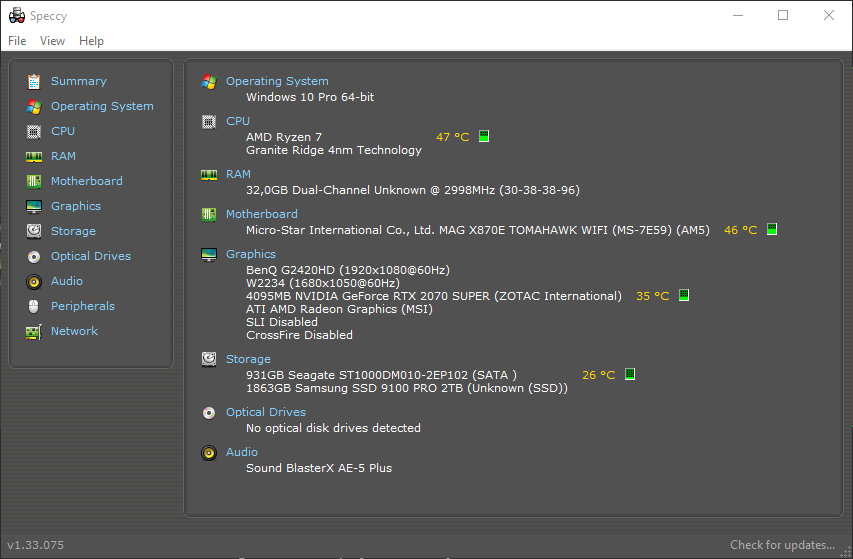Click the disc icon beside main Optical Drives heading
This screenshot has height=559, width=853.
[x=209, y=413]
